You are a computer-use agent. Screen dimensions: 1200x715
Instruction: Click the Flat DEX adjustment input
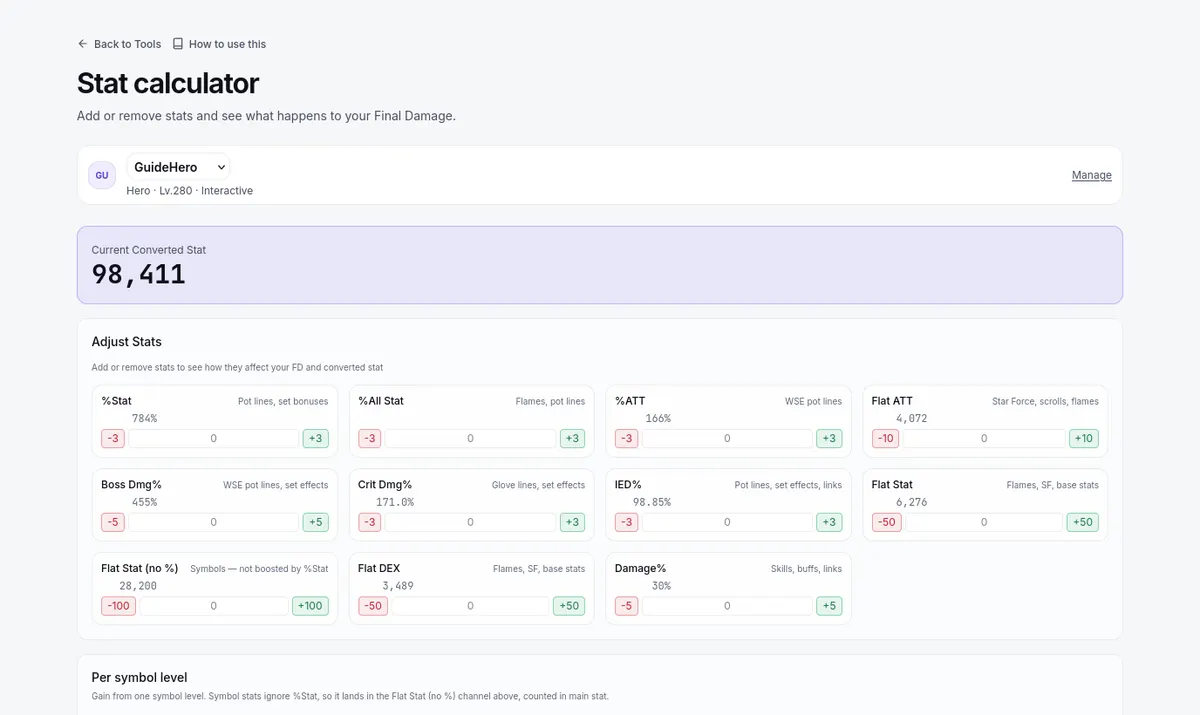pyautogui.click(x=470, y=606)
